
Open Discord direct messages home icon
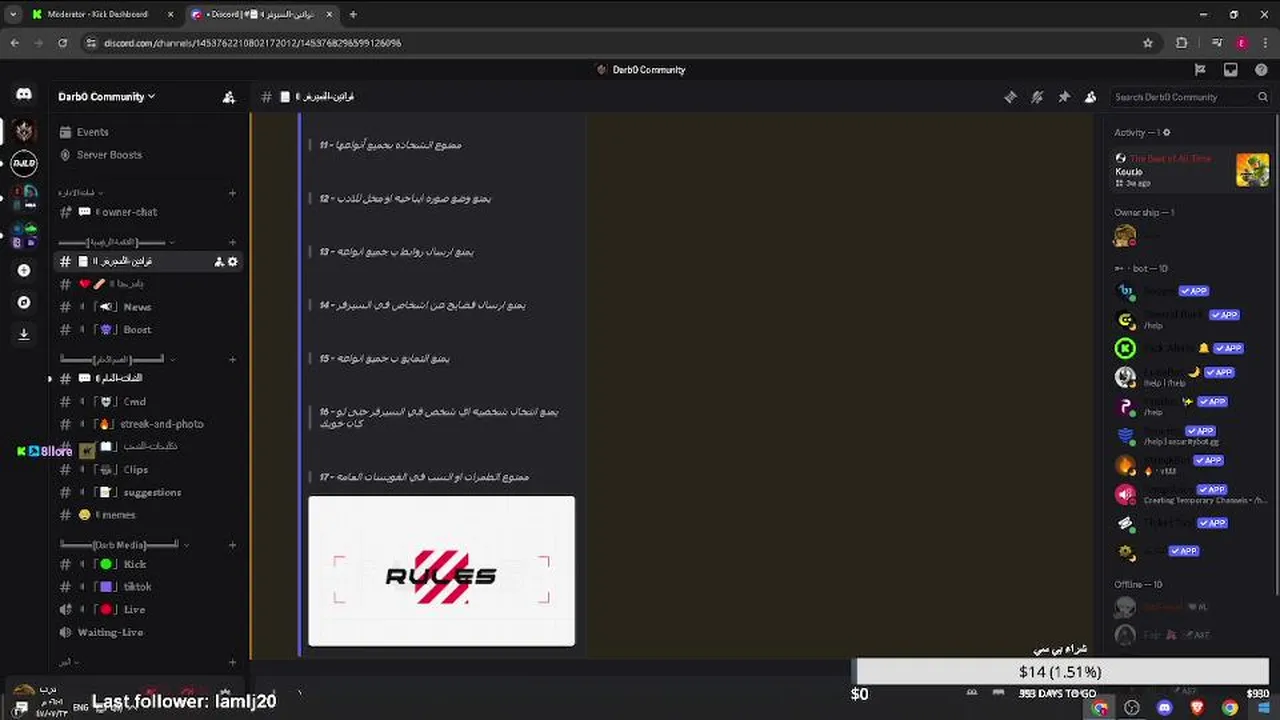pyautogui.click(x=24, y=94)
